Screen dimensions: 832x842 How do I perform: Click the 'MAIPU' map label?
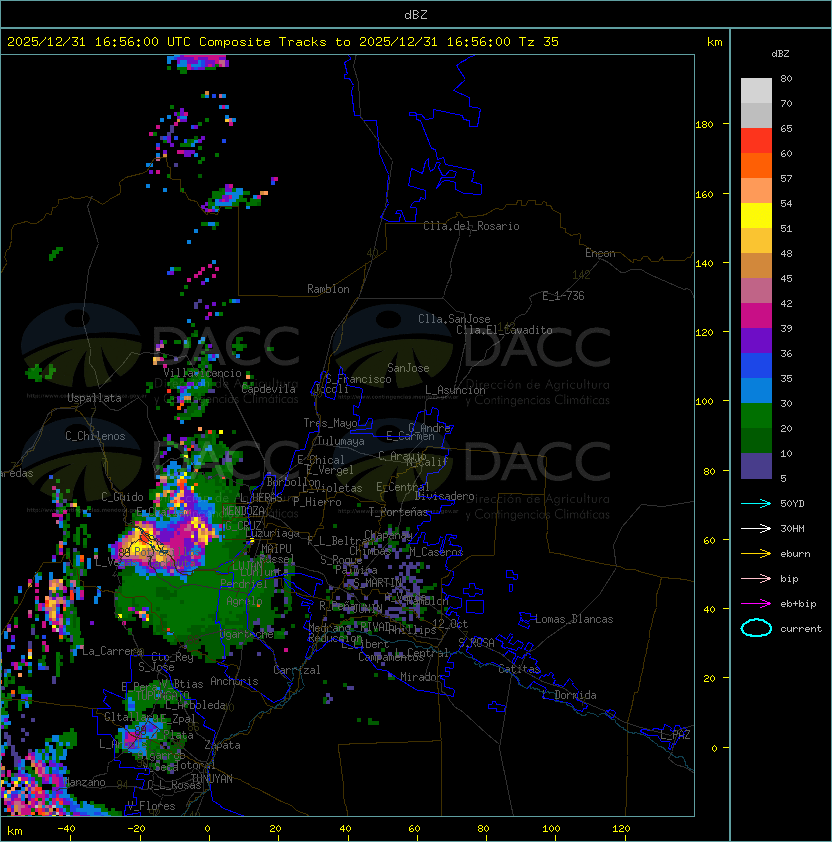pyautogui.click(x=276, y=549)
